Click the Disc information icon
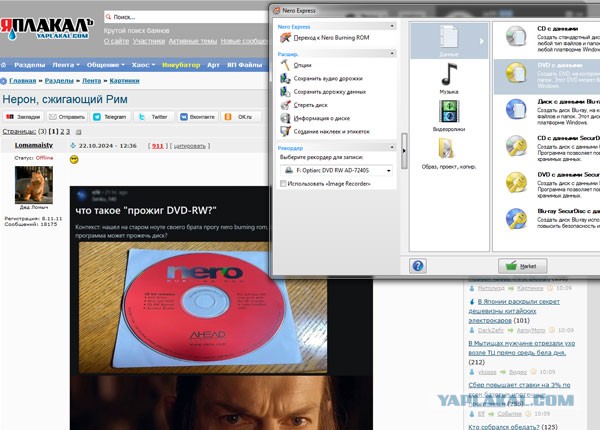Image resolution: width=600 pixels, height=430 pixels. (285, 118)
